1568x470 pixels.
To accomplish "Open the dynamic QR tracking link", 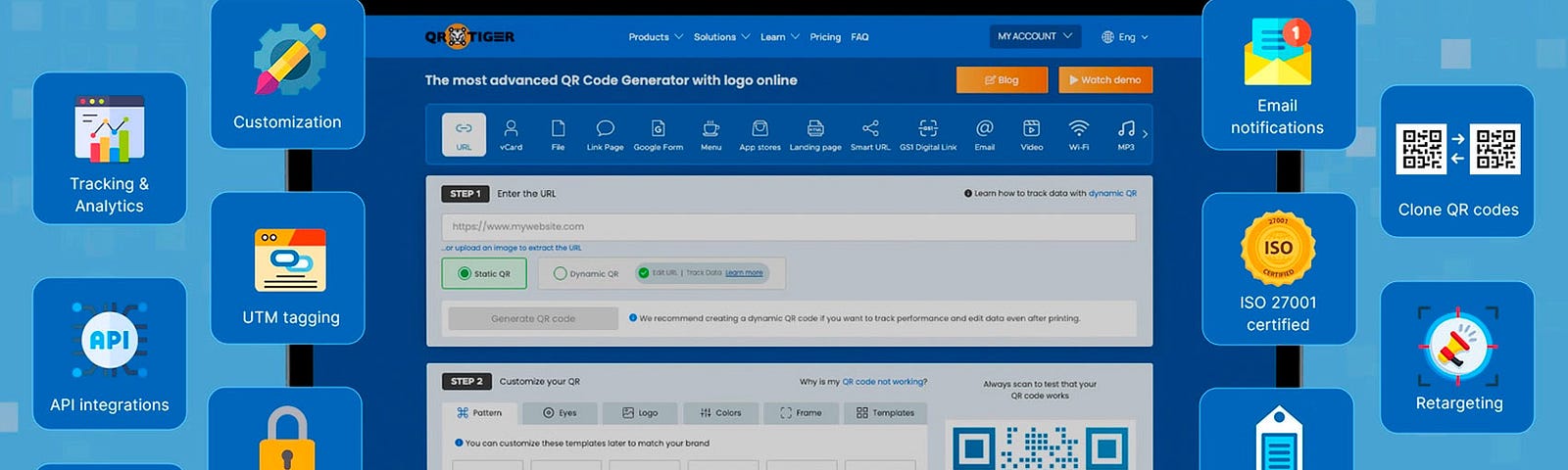I will pyautogui.click(x=1112, y=194).
